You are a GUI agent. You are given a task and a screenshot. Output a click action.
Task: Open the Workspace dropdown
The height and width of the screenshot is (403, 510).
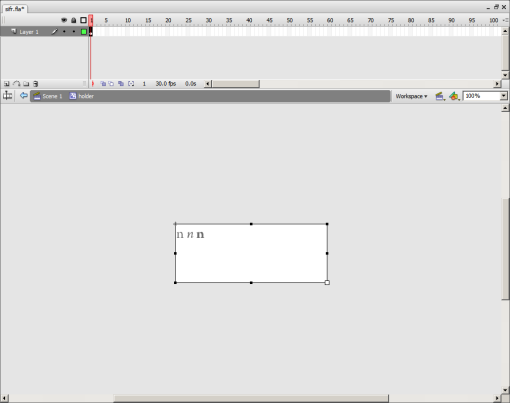pos(411,96)
